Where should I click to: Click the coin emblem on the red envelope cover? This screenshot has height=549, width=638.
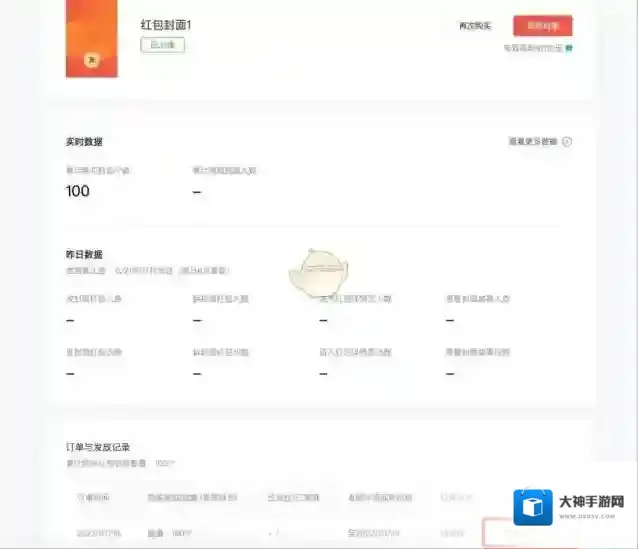coord(92,60)
